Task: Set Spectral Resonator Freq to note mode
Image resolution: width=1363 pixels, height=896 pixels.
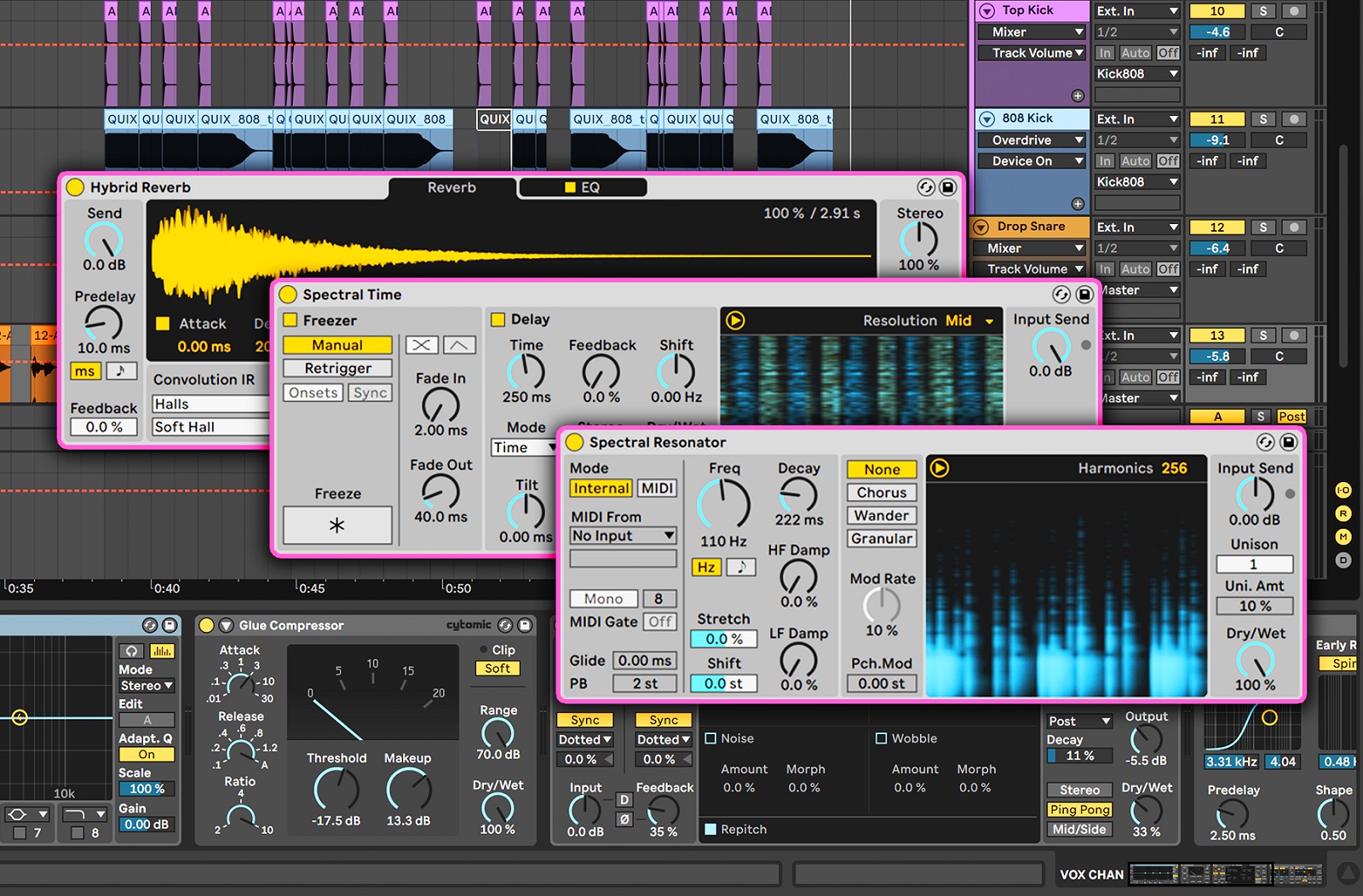Action: click(740, 567)
